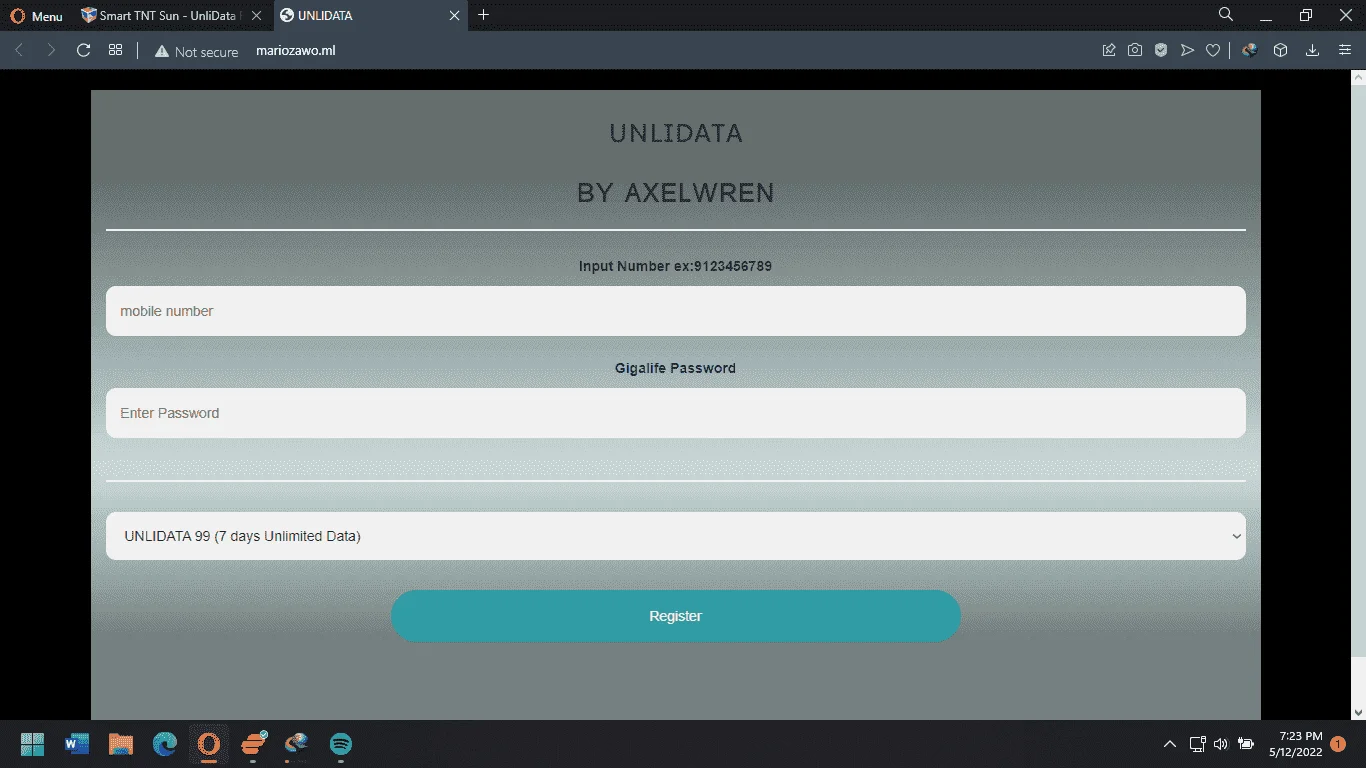Show hidden system tray icons chevron
The height and width of the screenshot is (768, 1366).
1170,744
